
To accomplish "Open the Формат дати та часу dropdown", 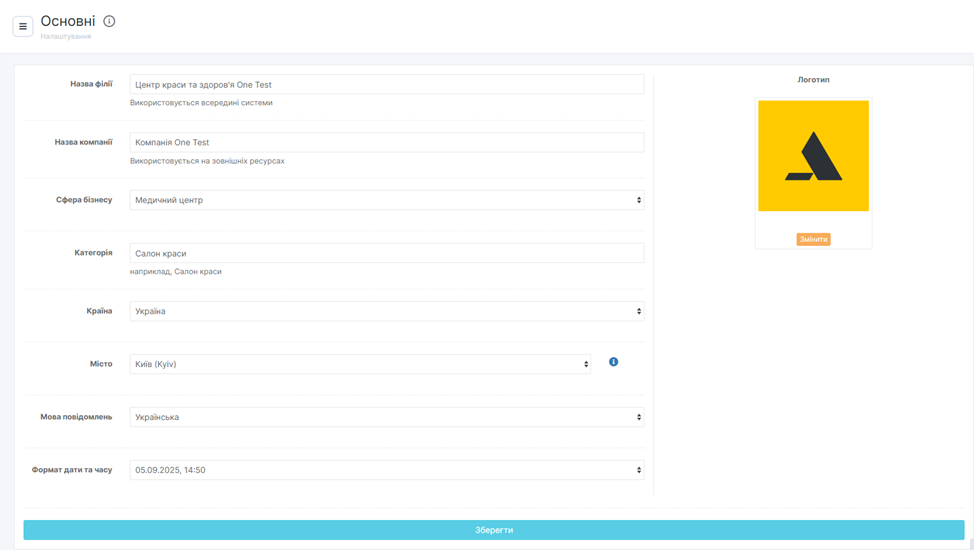I will (386, 470).
